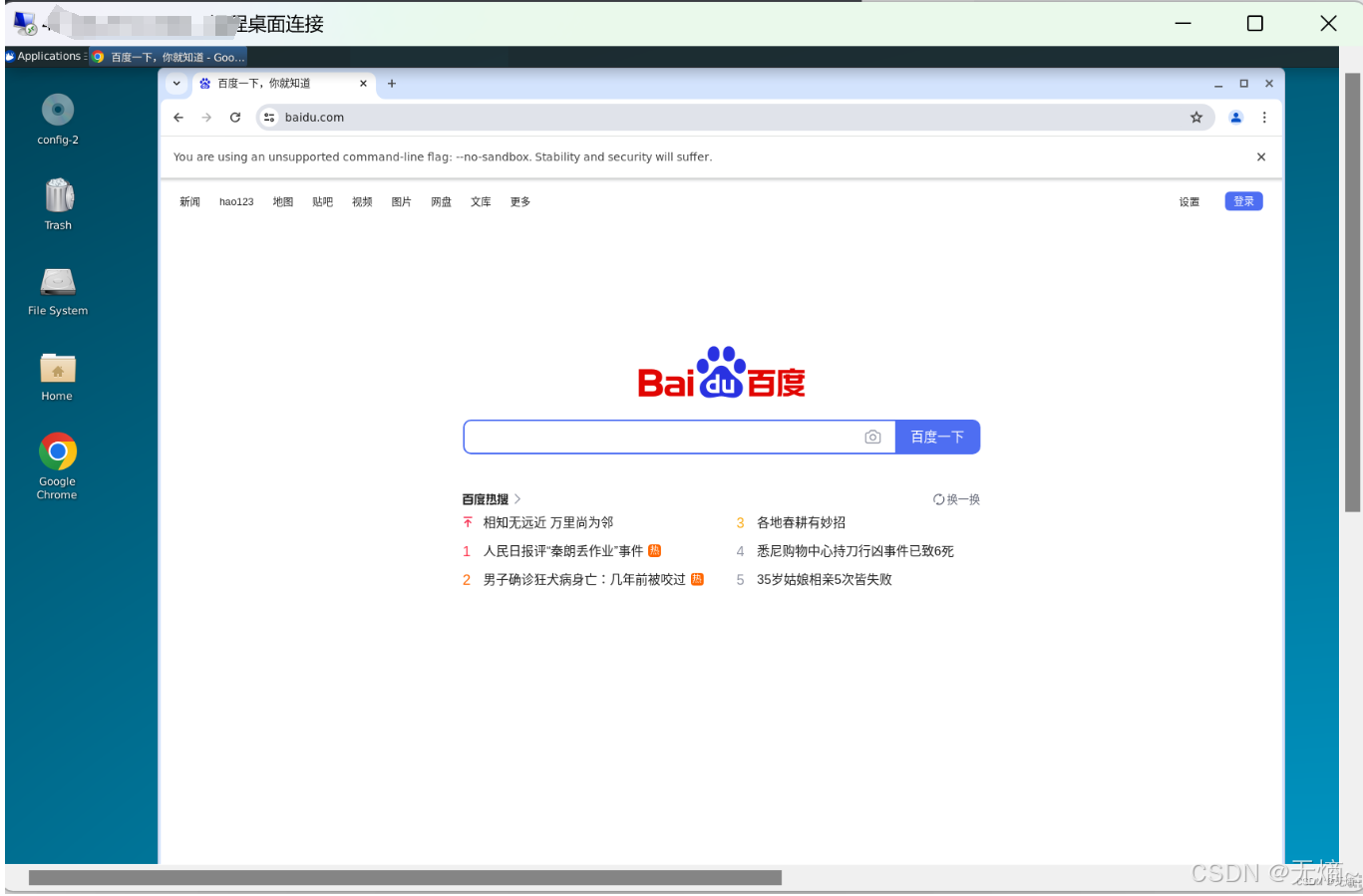1363x896 pixels.
Task: Open the 图片 link
Action: point(401,202)
